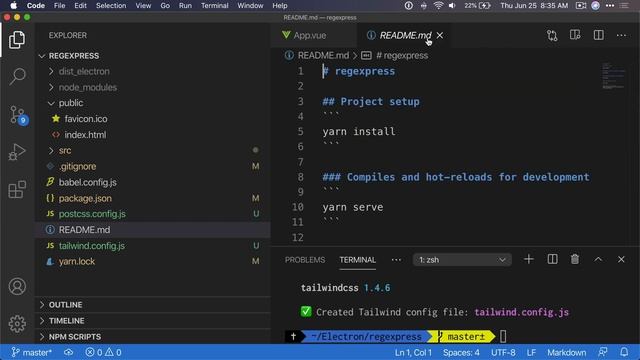640x360 pixels.
Task: Click the Open Preview to the Side icon
Action: (575, 35)
